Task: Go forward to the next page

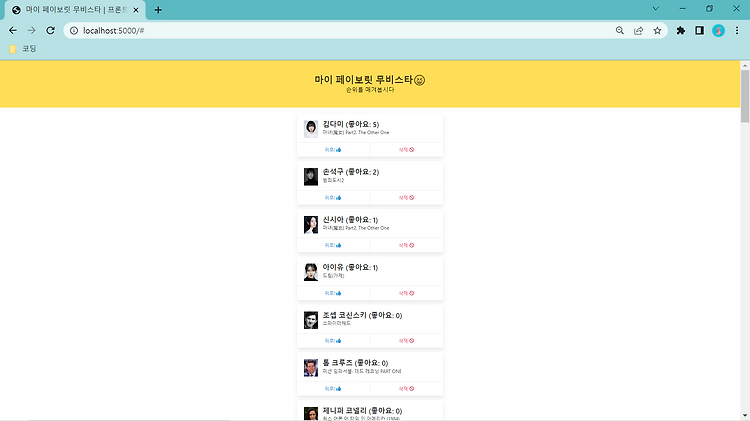Action: [32, 31]
